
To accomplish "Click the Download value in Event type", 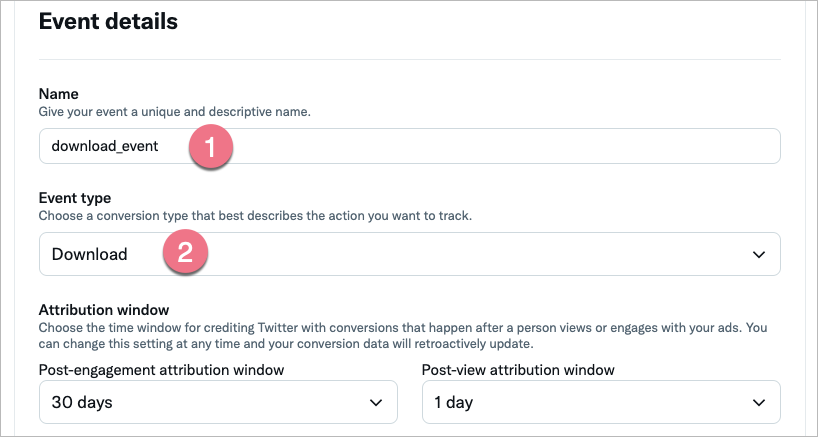I will coord(90,254).
